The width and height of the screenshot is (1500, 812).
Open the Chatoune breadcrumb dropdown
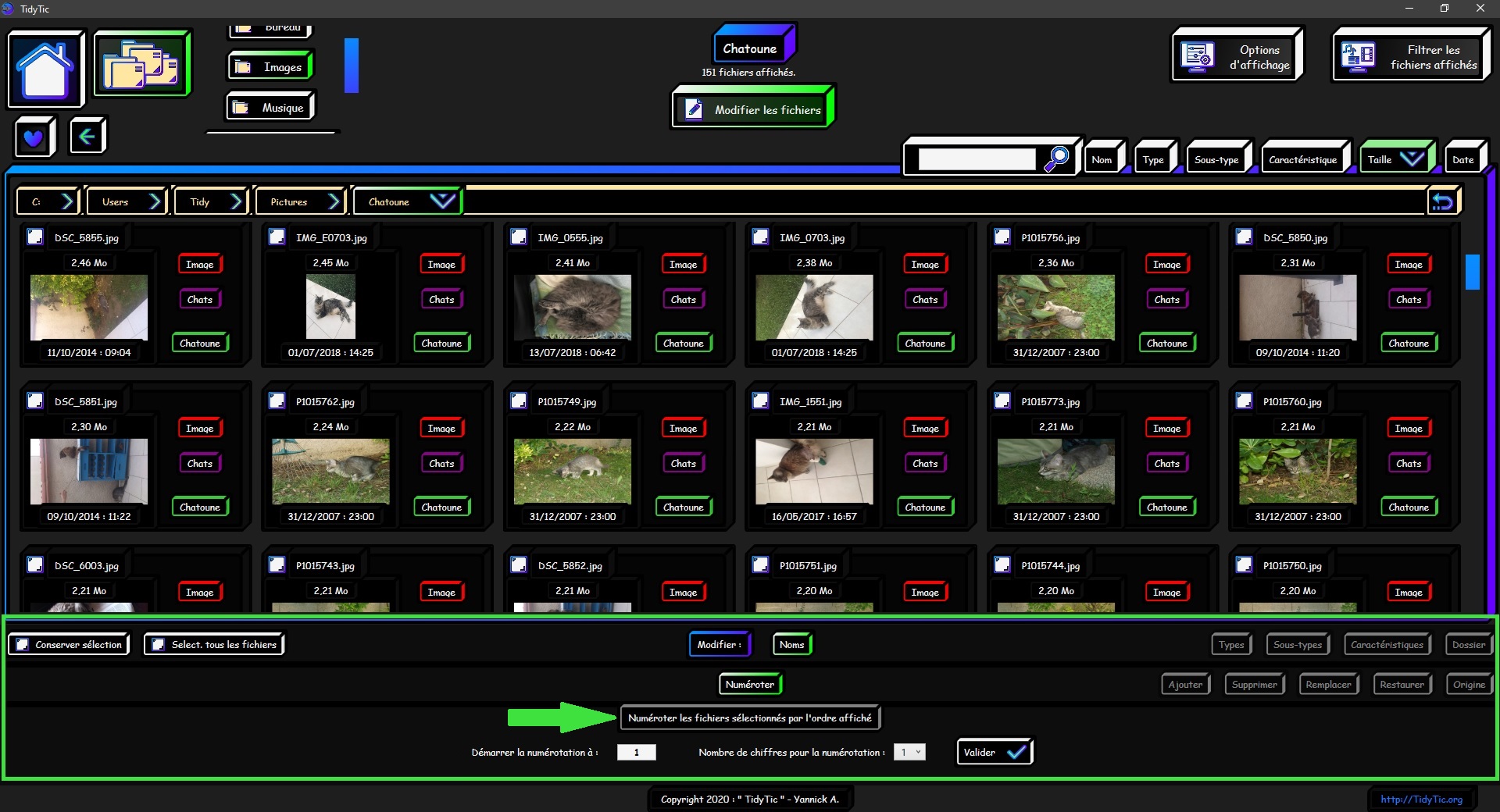tap(442, 201)
